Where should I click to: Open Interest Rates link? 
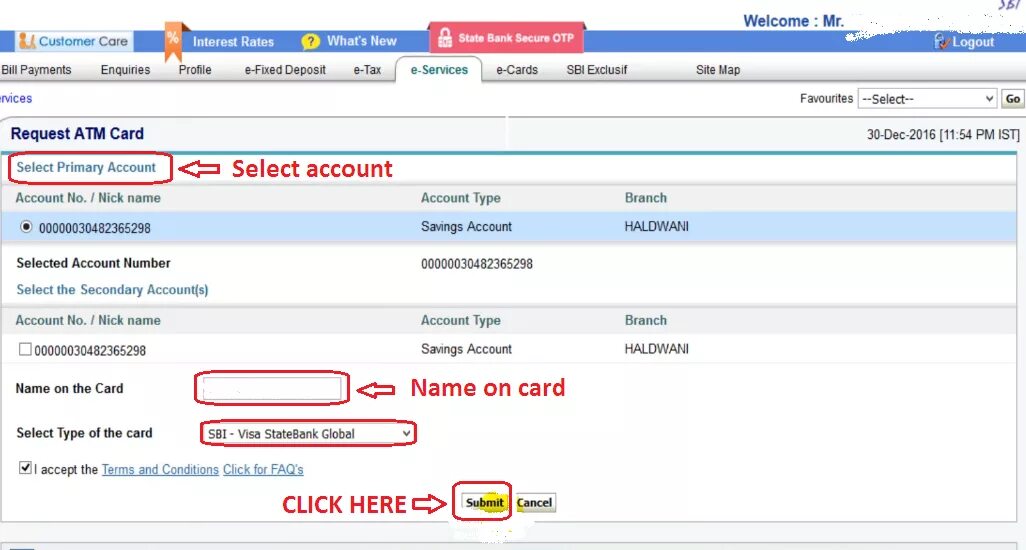point(233,42)
